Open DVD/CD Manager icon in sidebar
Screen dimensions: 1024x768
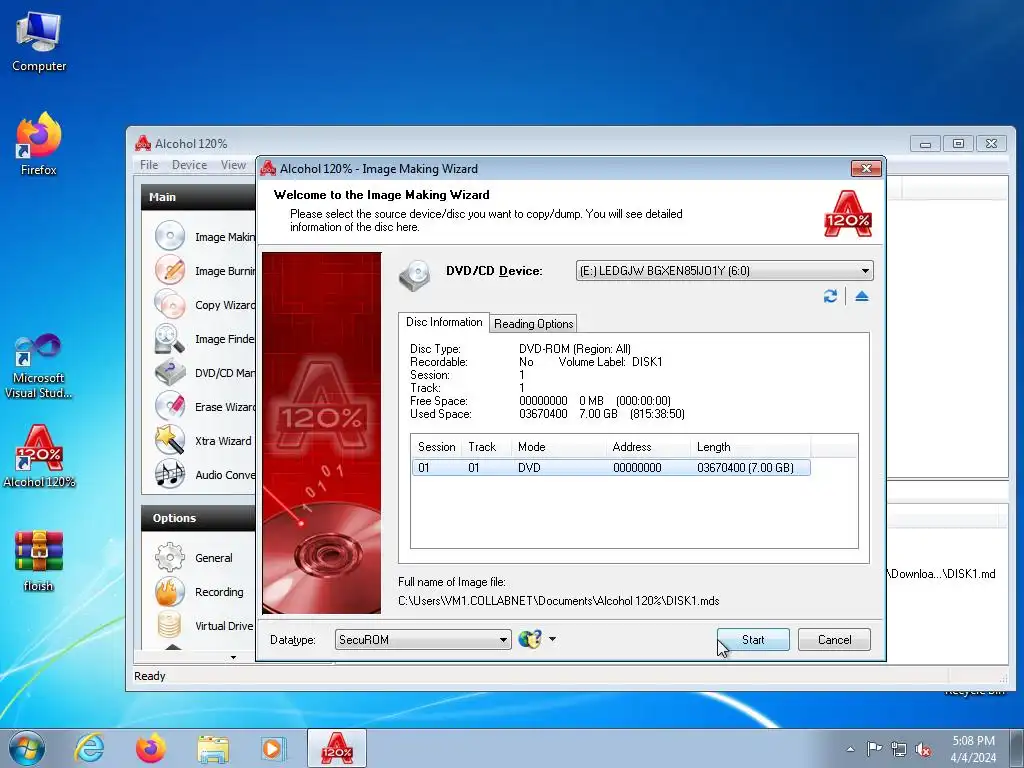(x=170, y=372)
